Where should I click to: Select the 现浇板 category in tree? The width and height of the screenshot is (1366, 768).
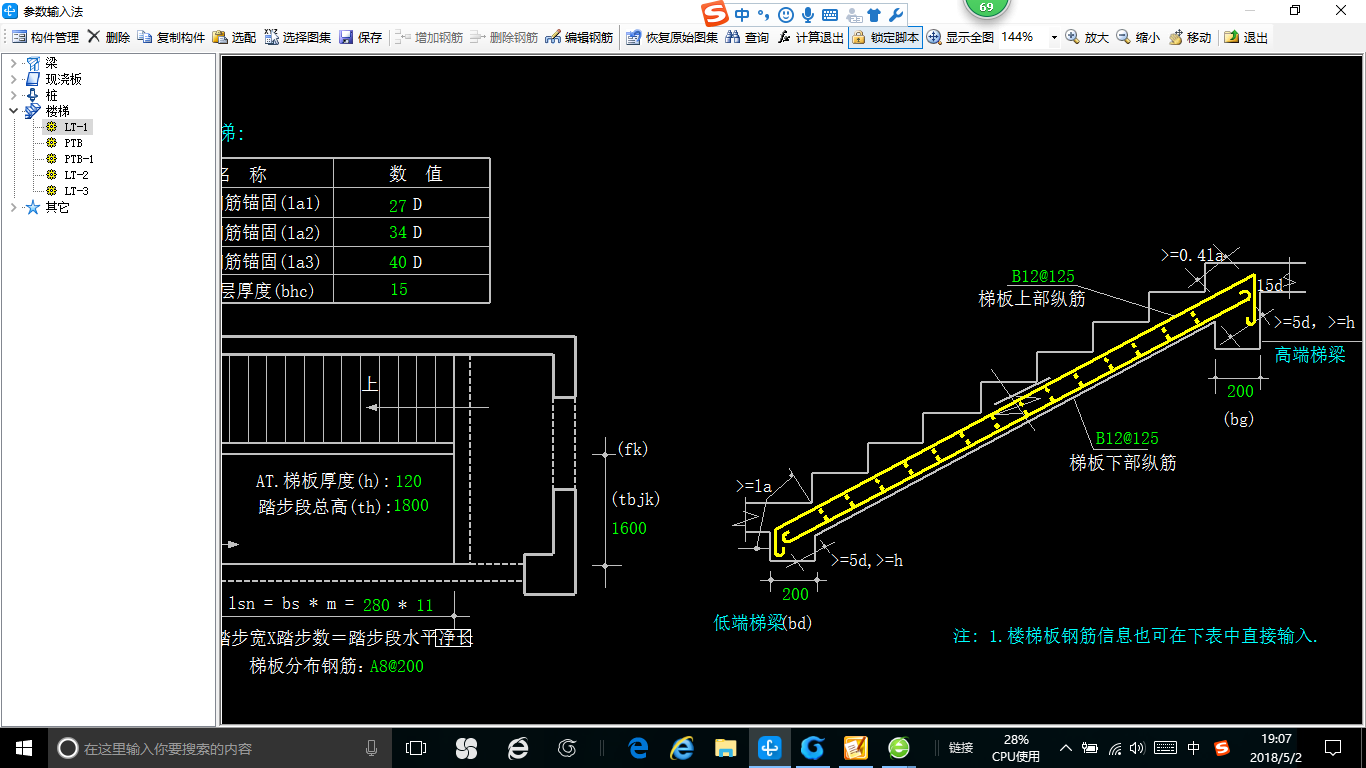click(63, 79)
